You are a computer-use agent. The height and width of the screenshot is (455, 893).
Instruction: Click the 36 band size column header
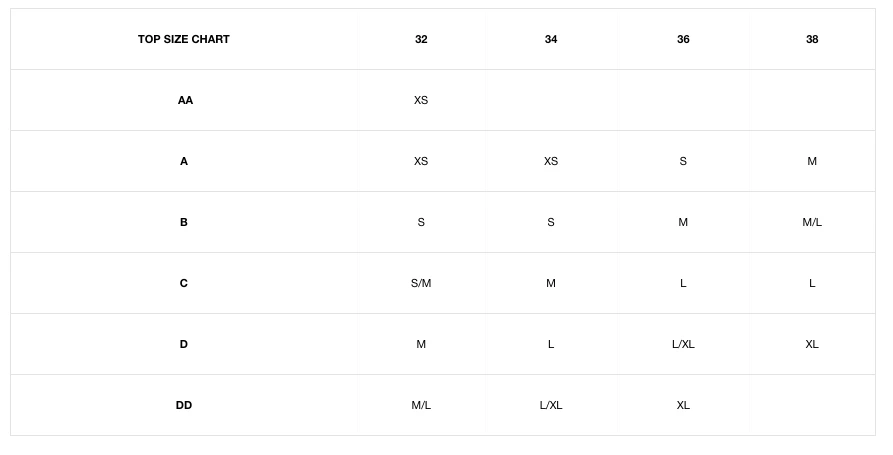click(x=683, y=40)
